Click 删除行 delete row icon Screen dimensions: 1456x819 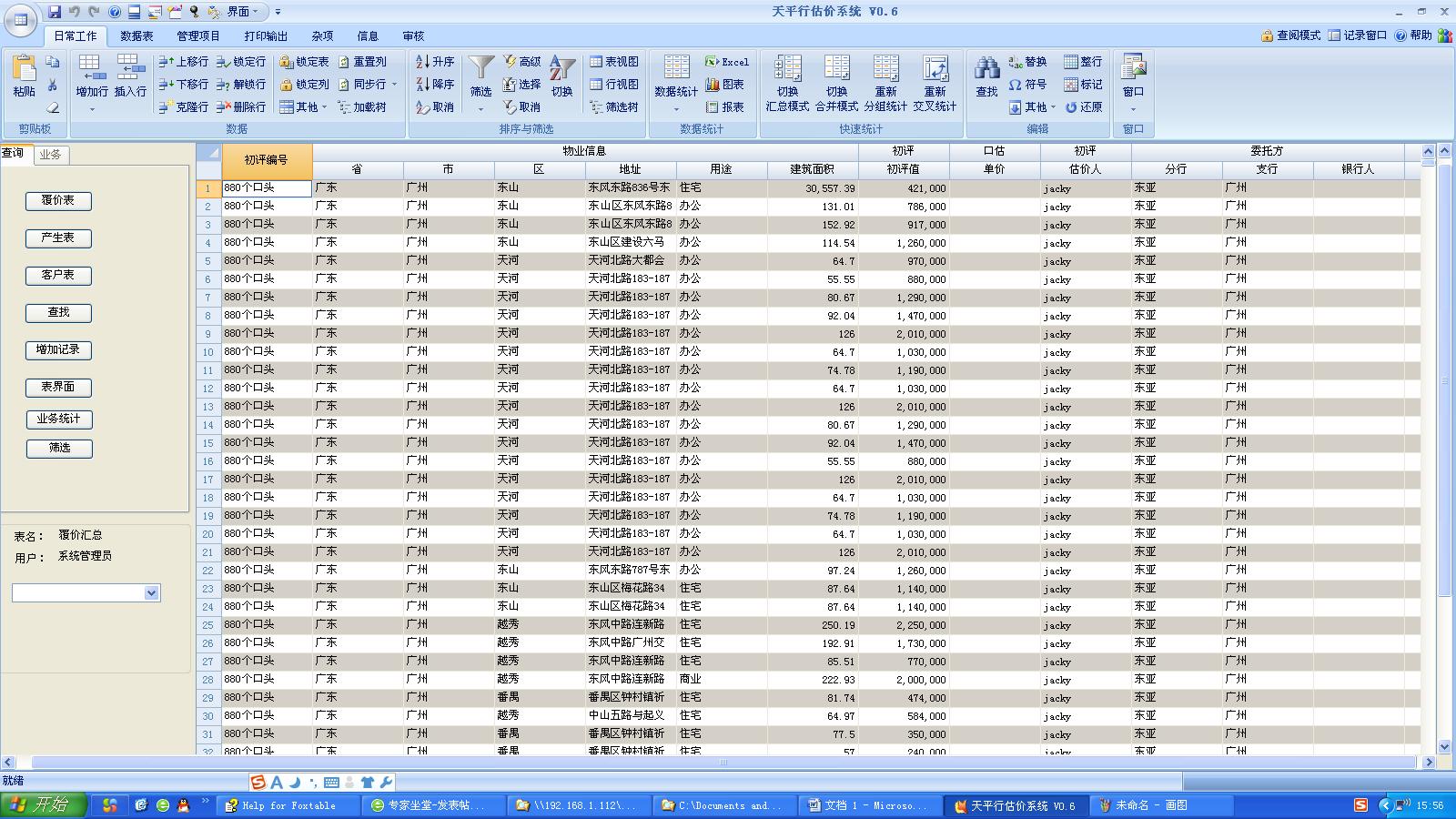coord(241,107)
